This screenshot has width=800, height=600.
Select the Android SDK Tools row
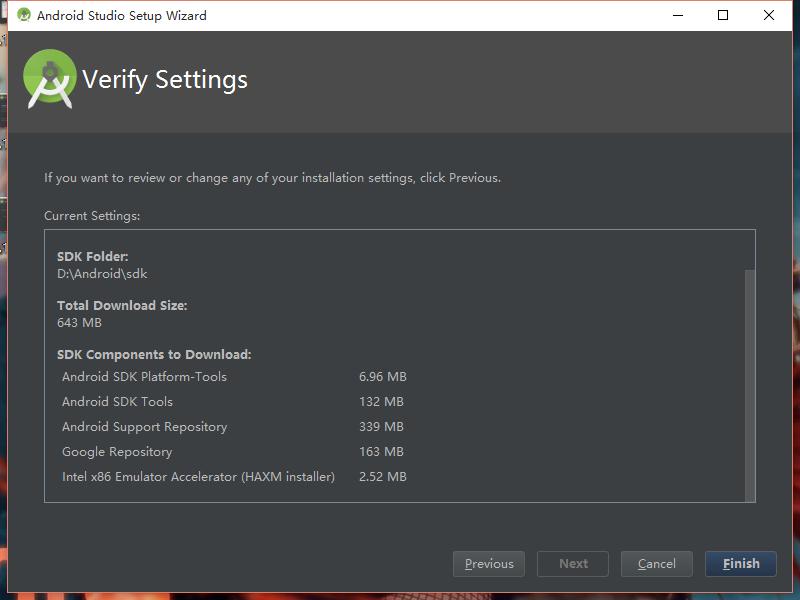click(117, 402)
